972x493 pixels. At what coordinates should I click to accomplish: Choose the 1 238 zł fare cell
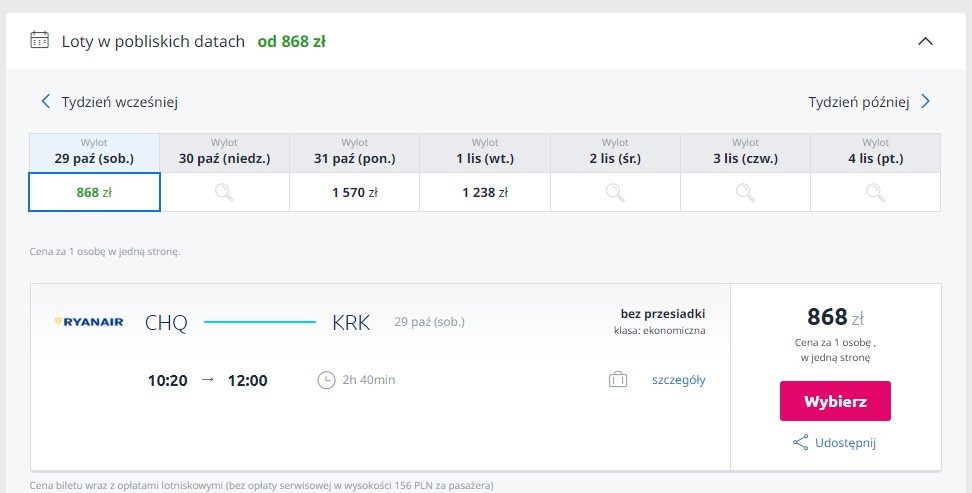pyautogui.click(x=485, y=192)
